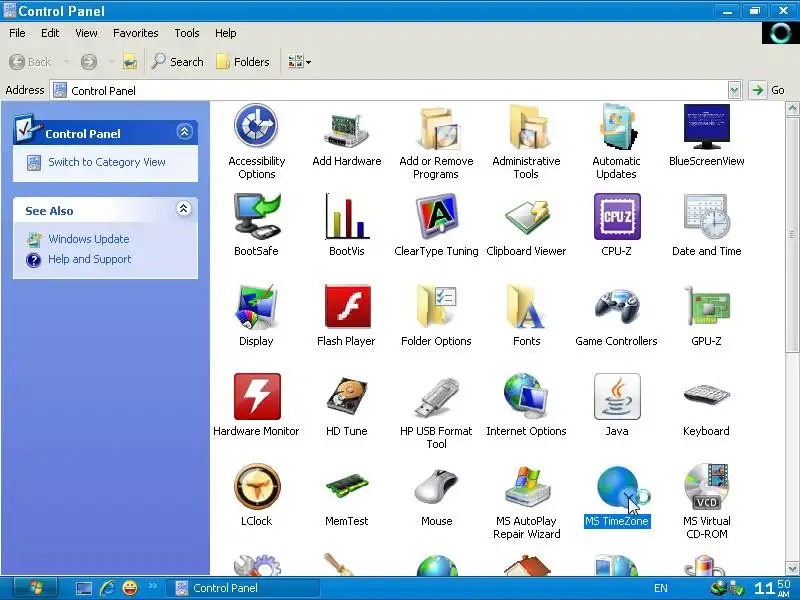Viewport: 800px width, 600px height.
Task: Open Display properties
Action: click(x=256, y=315)
